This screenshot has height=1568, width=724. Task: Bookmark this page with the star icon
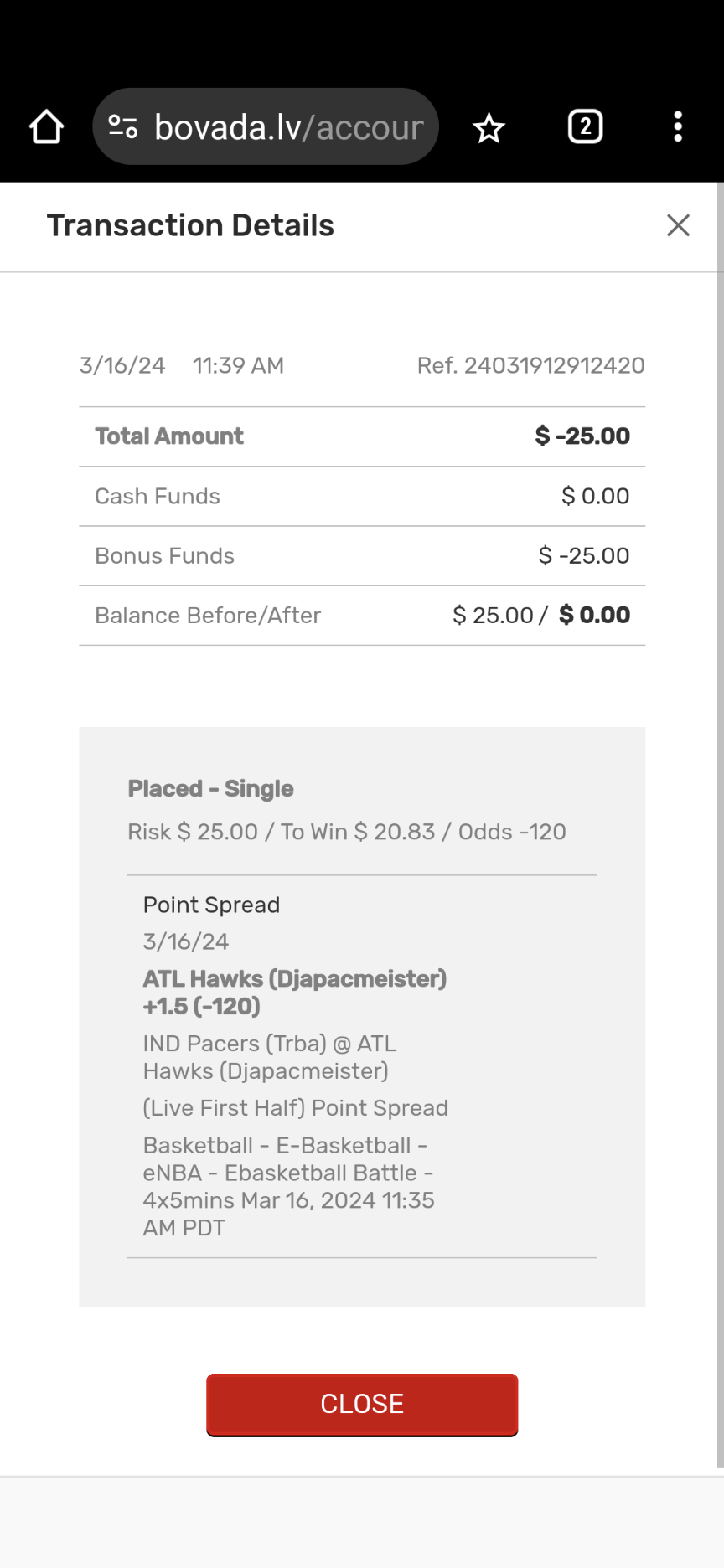[489, 128]
